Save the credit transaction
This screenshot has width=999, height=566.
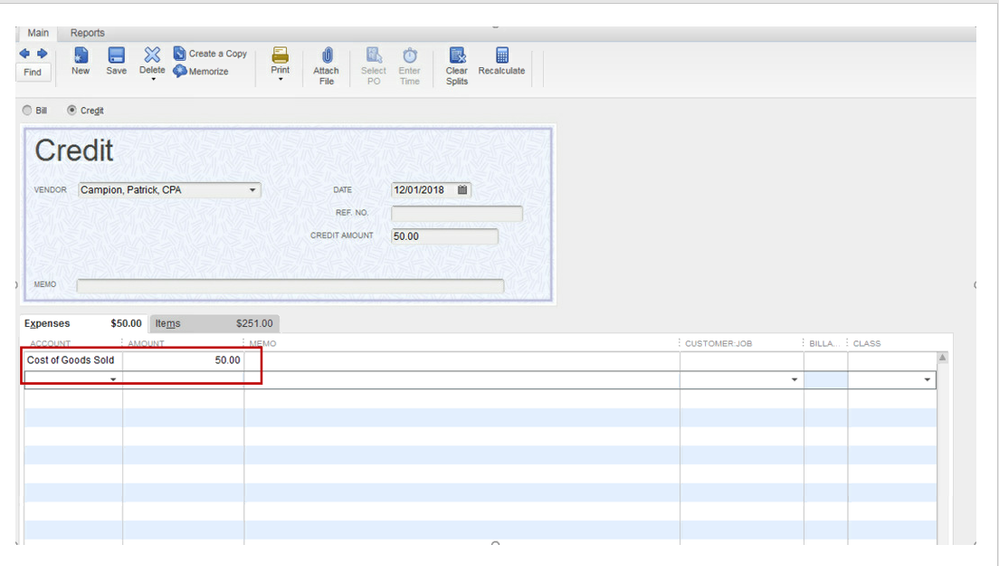click(116, 61)
